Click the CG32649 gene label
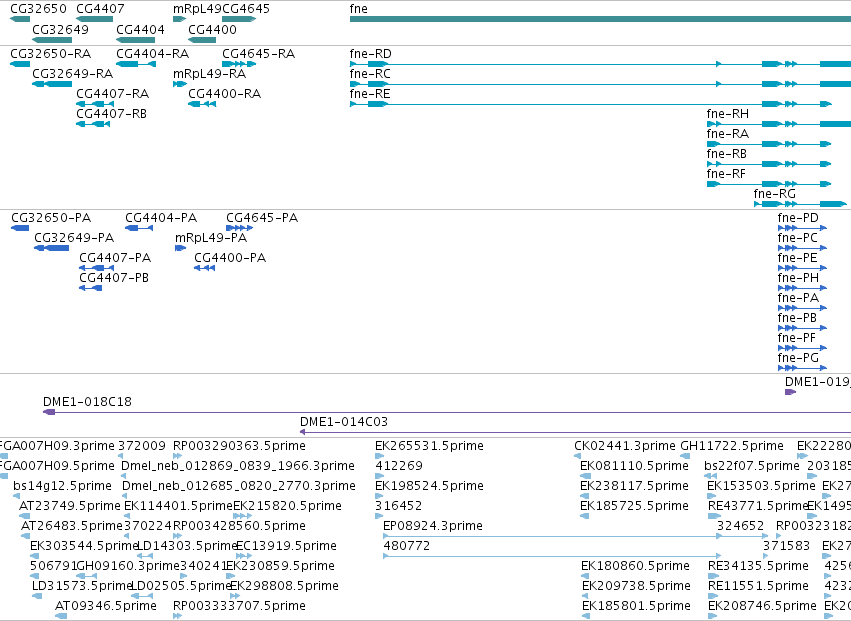Screen dimensions: 851x621 (60, 29)
